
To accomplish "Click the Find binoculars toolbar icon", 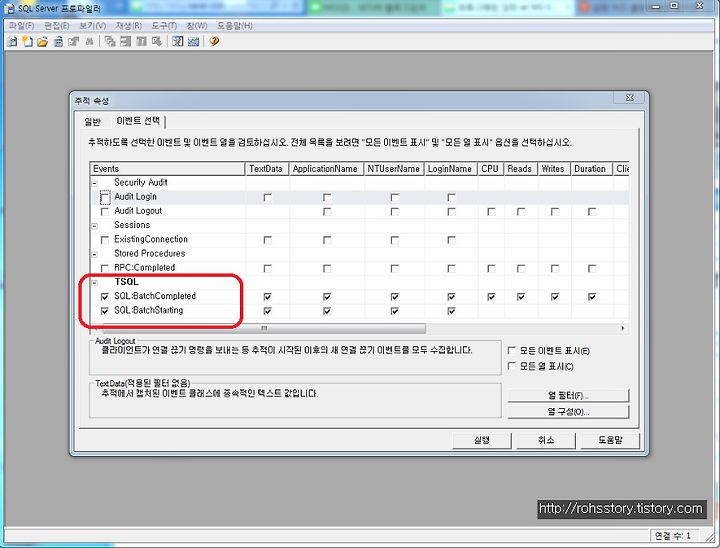I will coord(89,42).
